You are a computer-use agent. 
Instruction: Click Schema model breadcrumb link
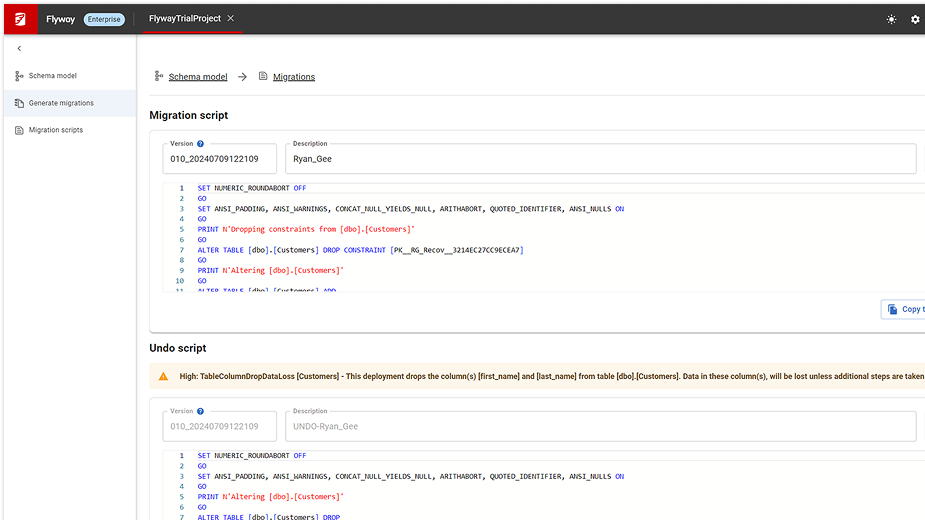[x=197, y=77]
